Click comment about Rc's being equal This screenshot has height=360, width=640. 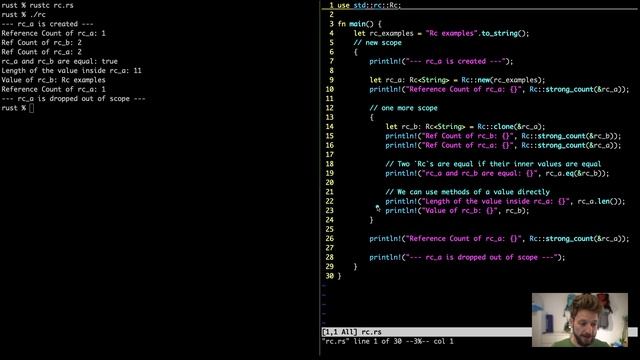point(493,164)
